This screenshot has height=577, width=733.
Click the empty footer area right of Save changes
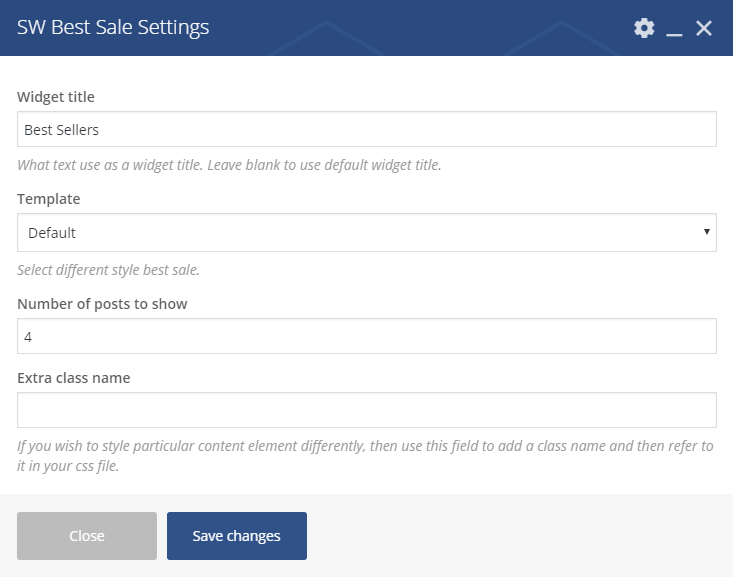(x=520, y=536)
